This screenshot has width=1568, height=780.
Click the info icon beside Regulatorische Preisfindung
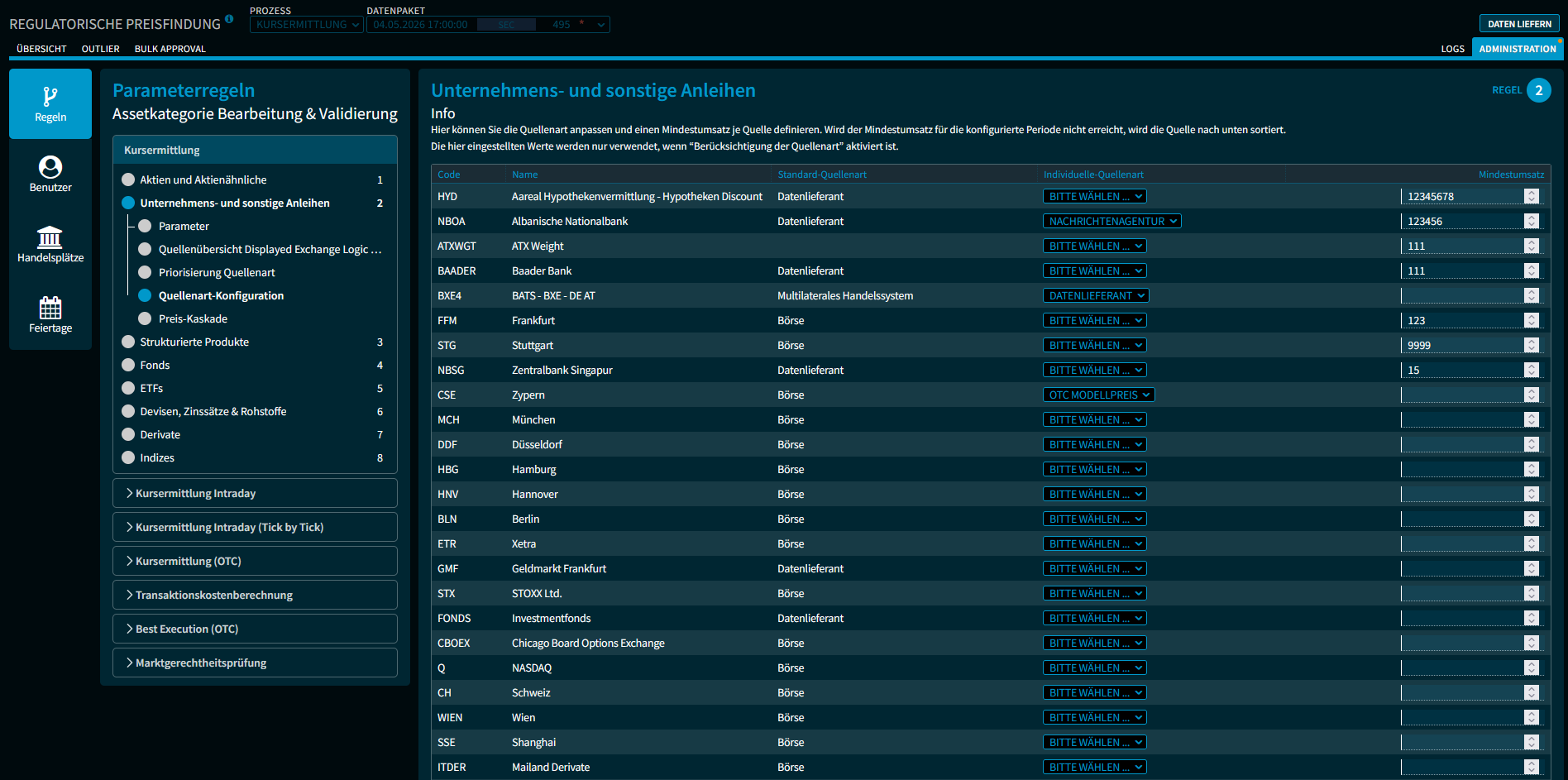(x=229, y=19)
